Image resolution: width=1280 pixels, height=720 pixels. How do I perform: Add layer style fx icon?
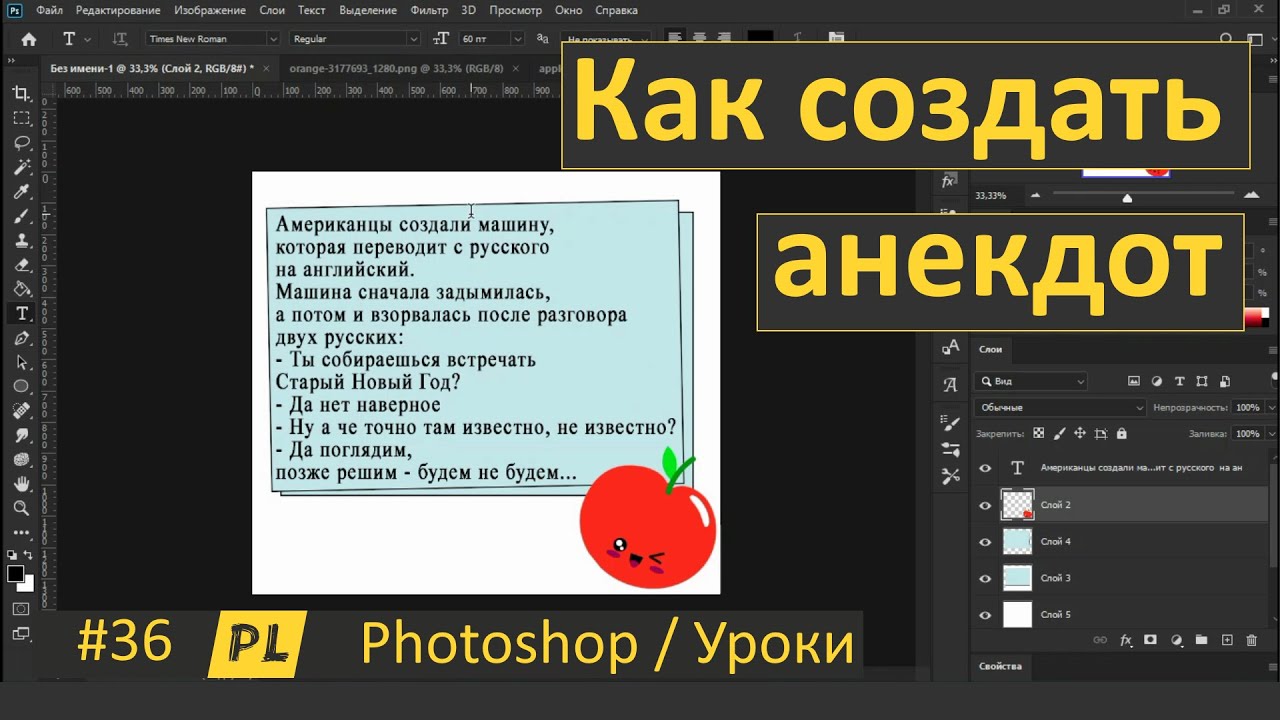(1125, 640)
